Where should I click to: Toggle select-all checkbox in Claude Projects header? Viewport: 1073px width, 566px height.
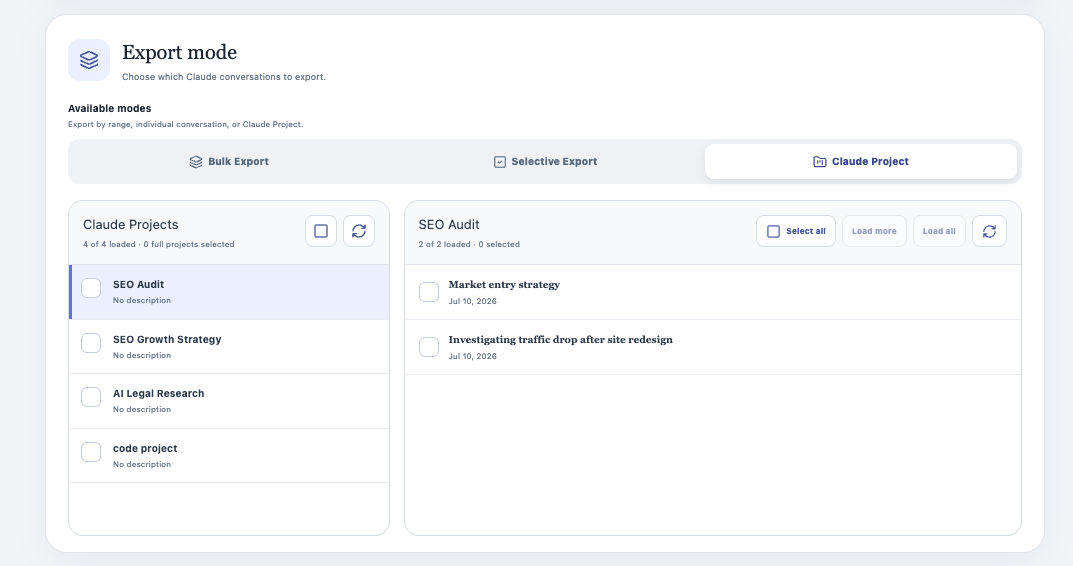click(x=321, y=231)
